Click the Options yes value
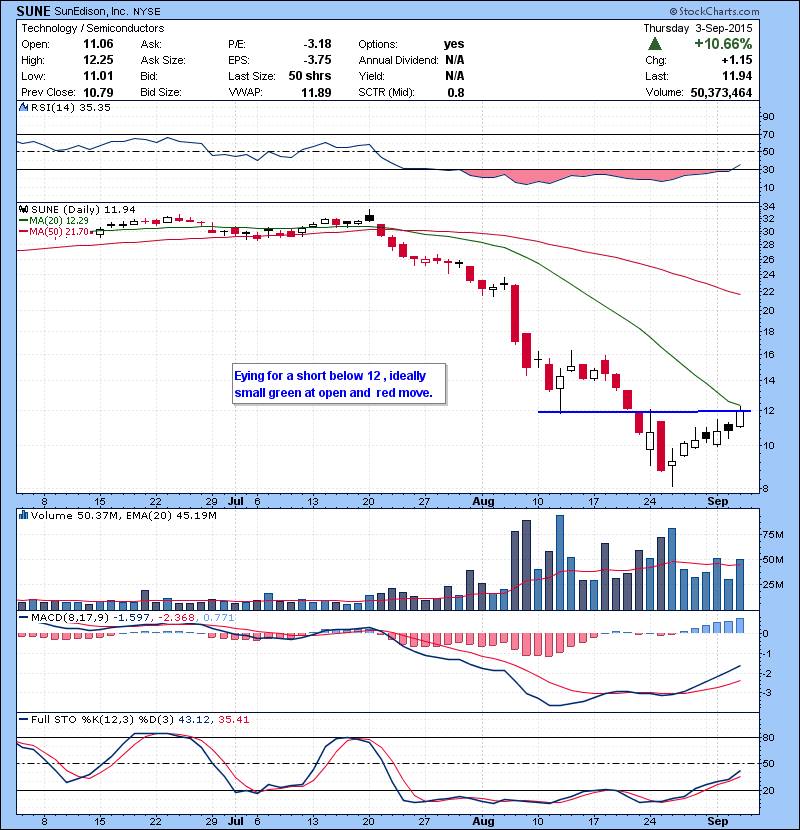Viewport: 800px width, 830px height. click(454, 44)
